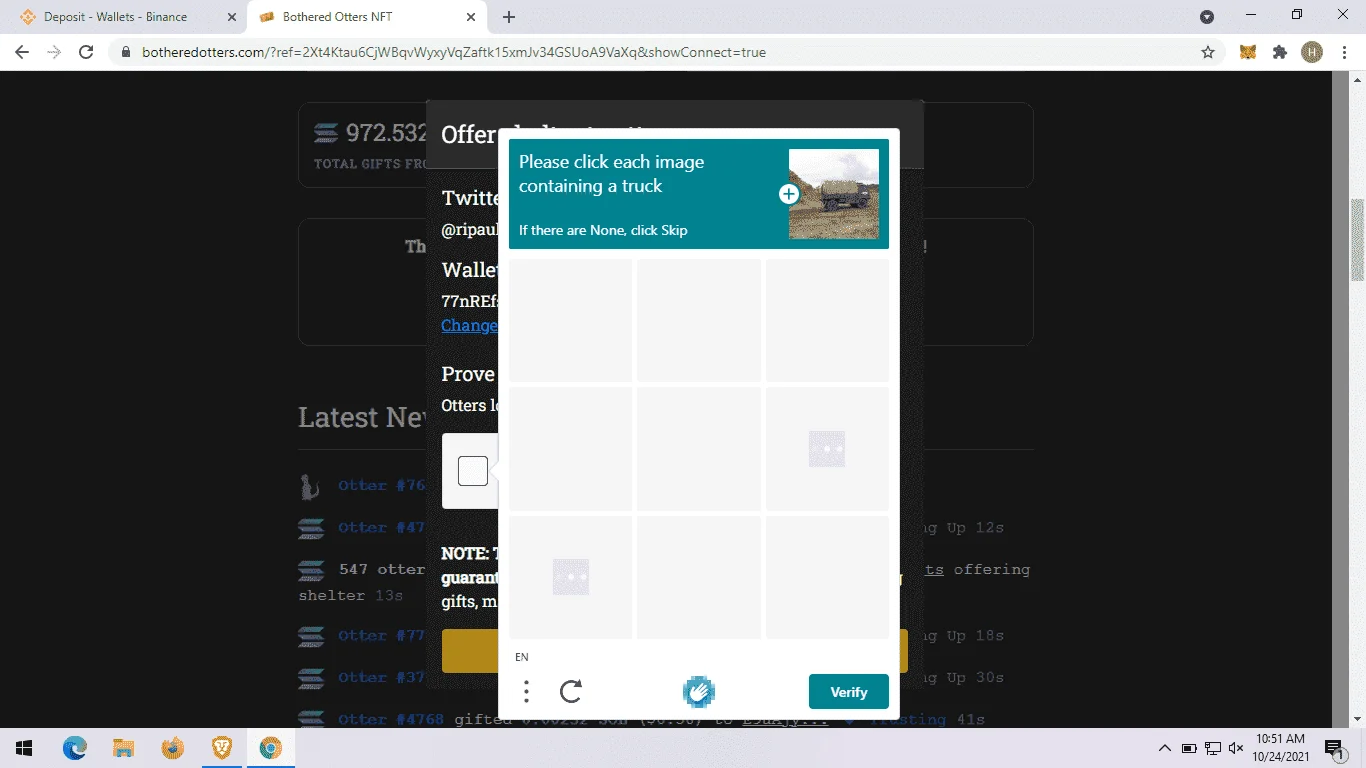Open network settings from tray

click(x=1212, y=748)
